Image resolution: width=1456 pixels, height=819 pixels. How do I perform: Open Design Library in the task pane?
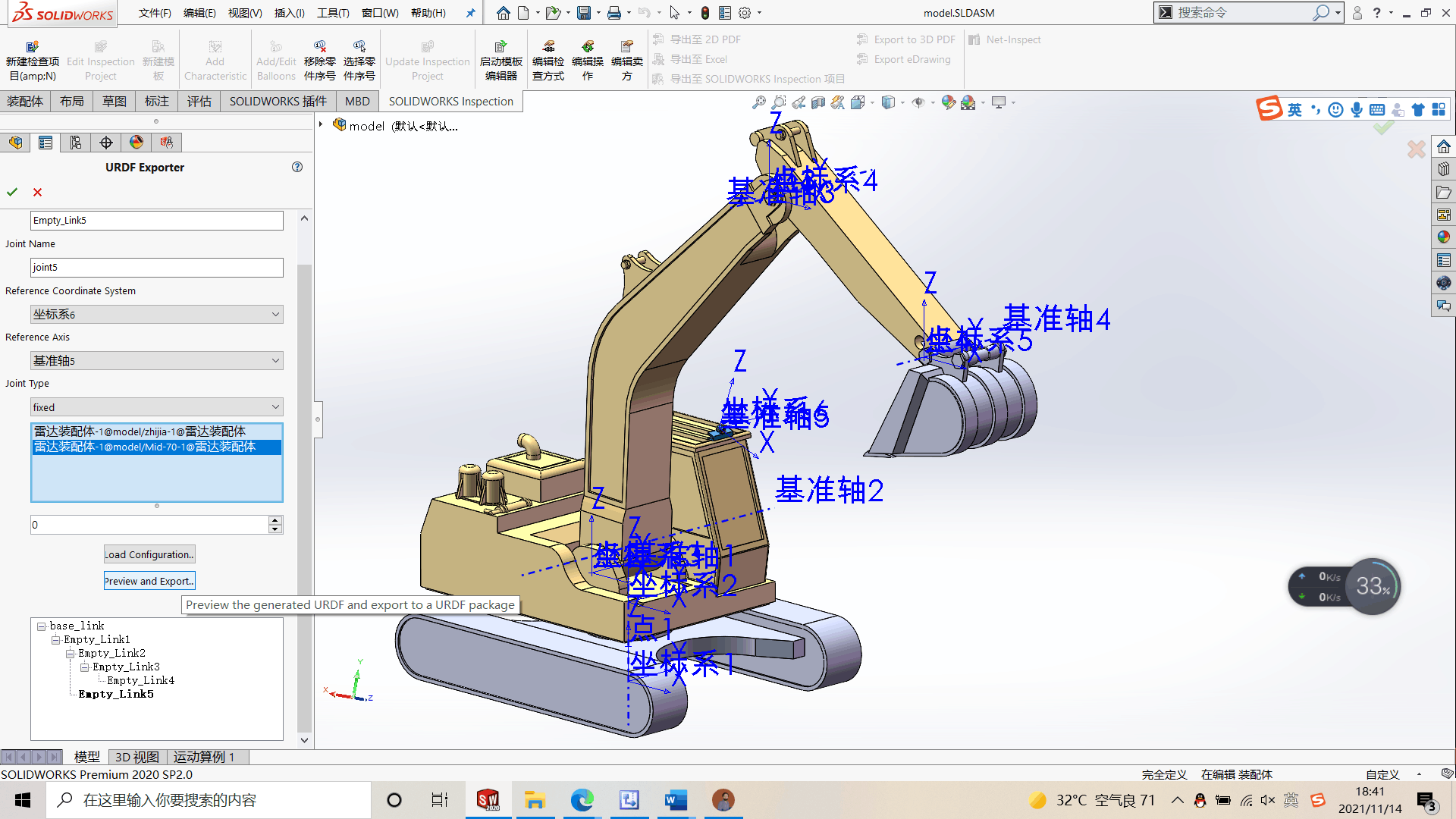[1444, 169]
